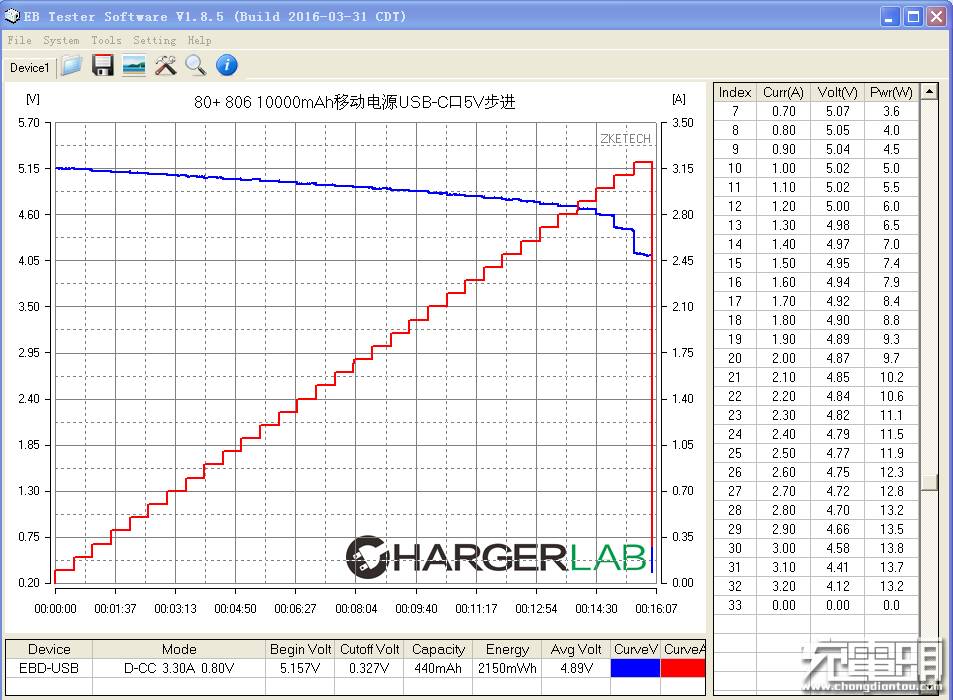Click the Cutoff Volt column header
The height and width of the screenshot is (700, 953).
369,650
